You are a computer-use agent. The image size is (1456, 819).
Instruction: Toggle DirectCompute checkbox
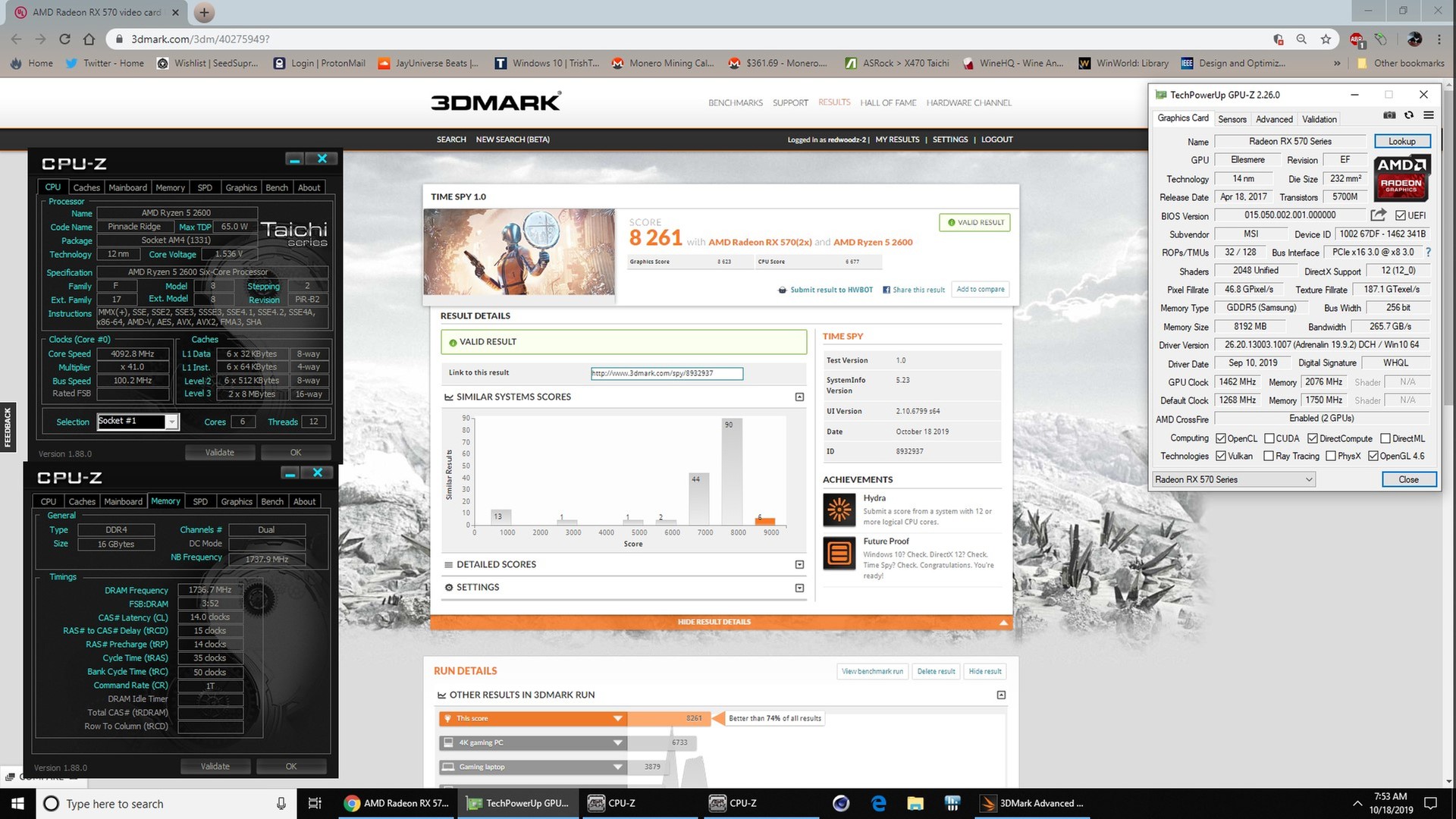[1313, 438]
